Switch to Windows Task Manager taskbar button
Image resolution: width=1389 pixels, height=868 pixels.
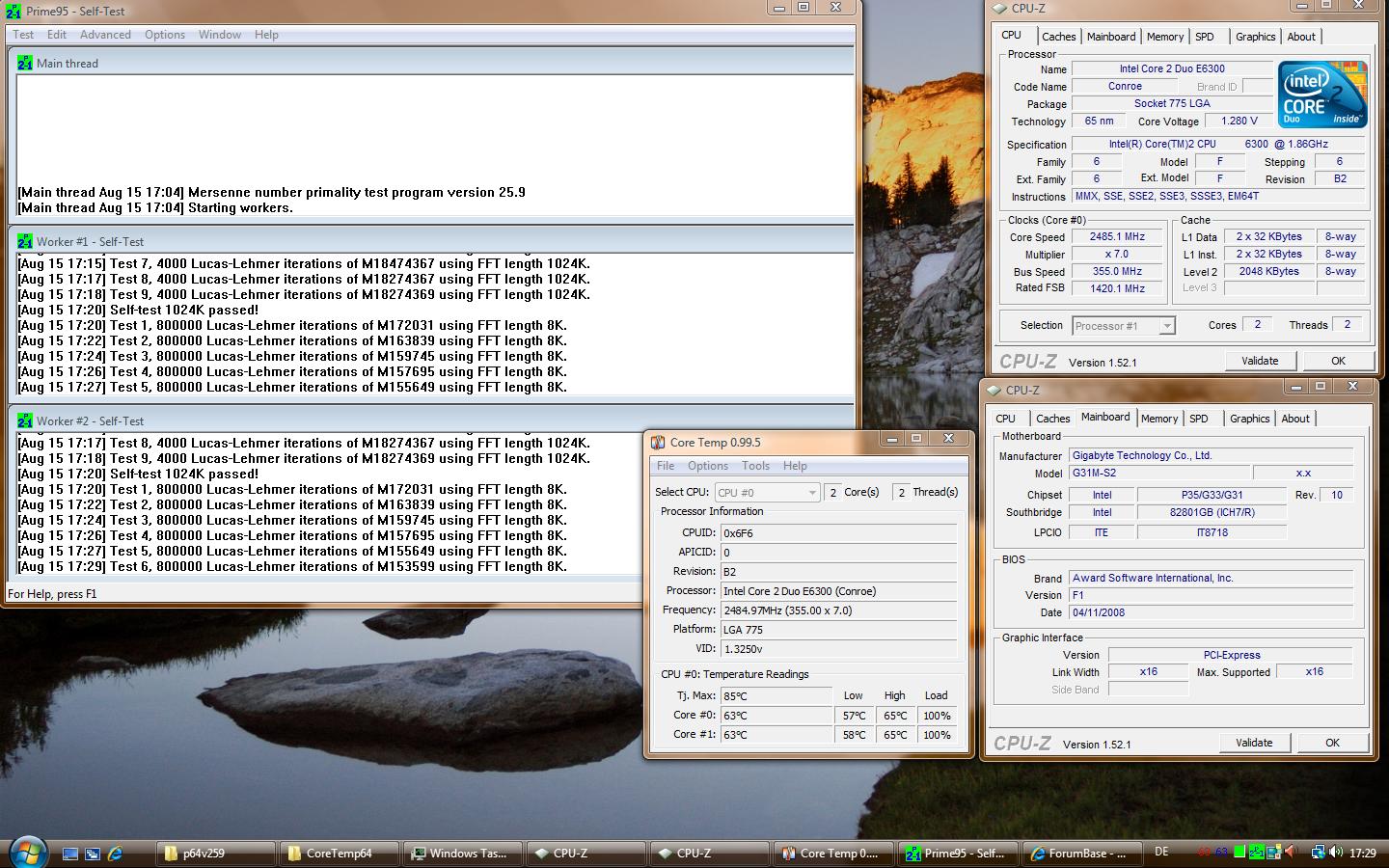pos(463,854)
